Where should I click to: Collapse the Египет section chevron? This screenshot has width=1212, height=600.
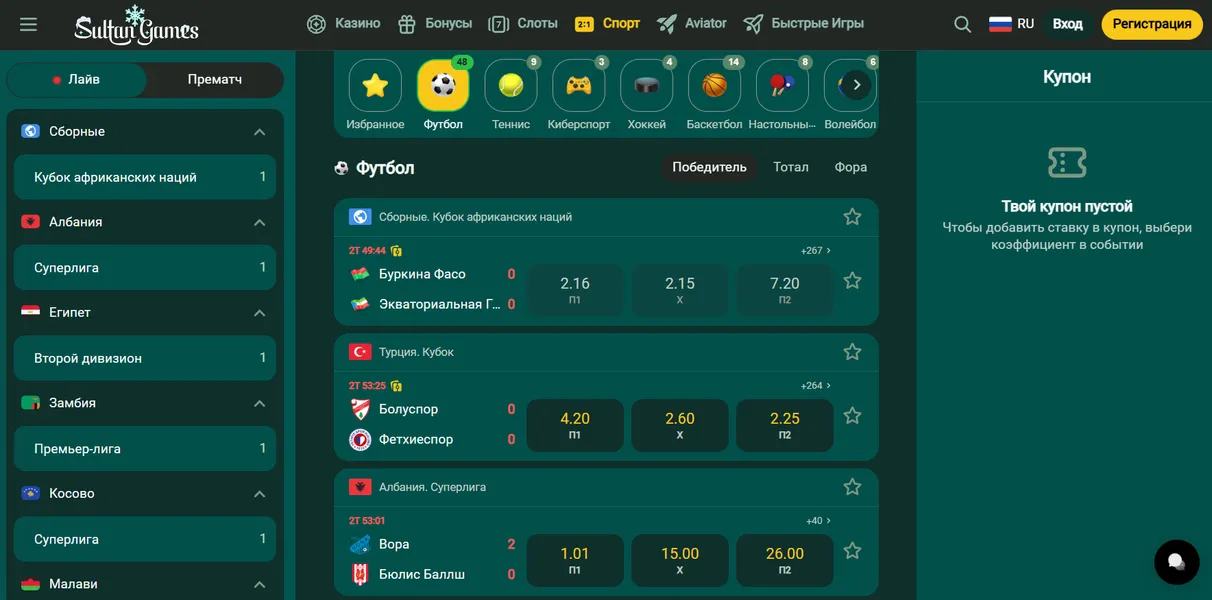259,313
